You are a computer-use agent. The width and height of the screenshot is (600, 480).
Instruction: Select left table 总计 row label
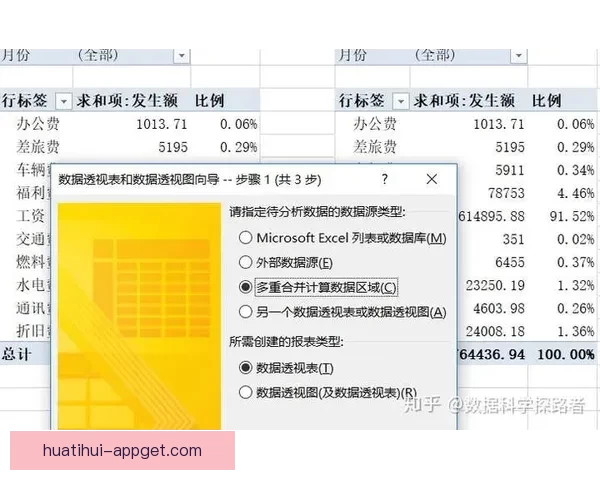[16, 354]
